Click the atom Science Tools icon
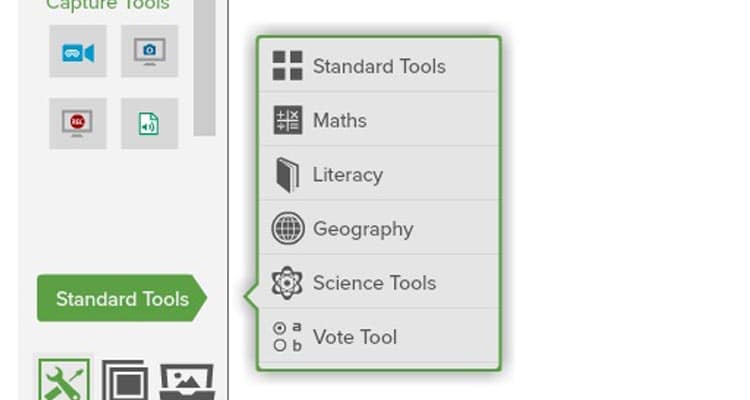Image resolution: width=750 pixels, height=400 pixels. [x=287, y=283]
